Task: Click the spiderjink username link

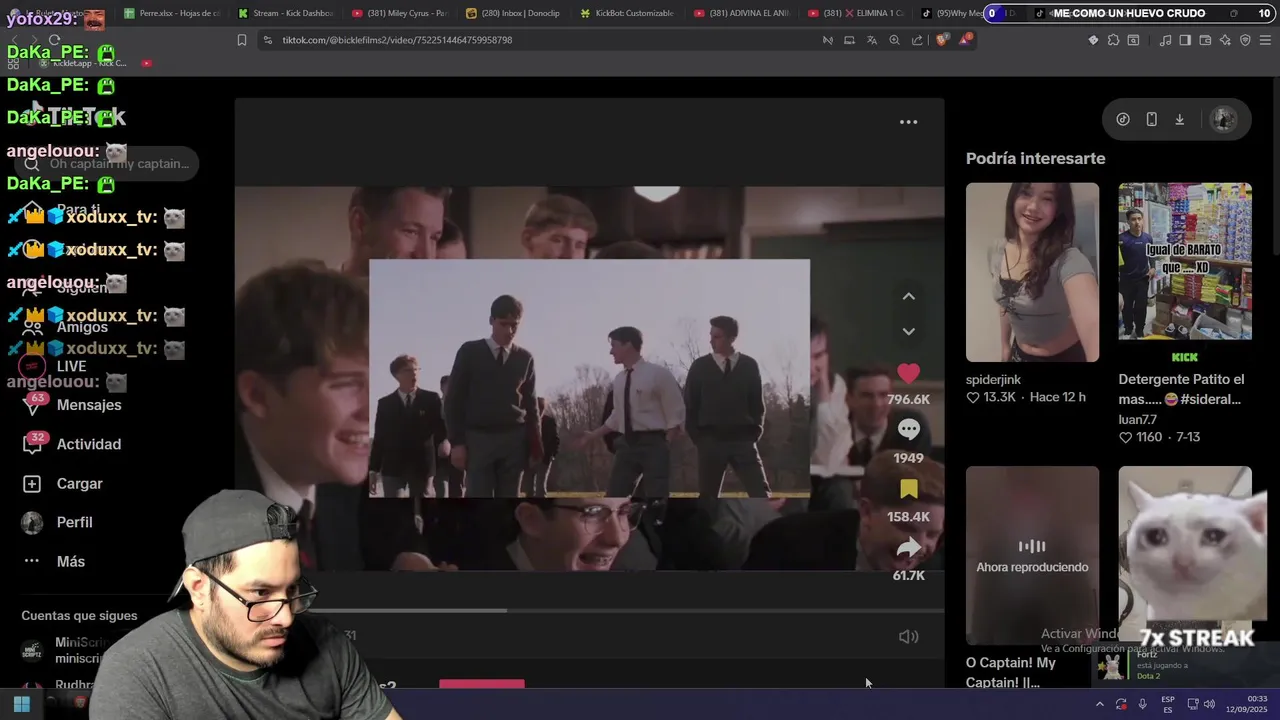Action: click(993, 379)
